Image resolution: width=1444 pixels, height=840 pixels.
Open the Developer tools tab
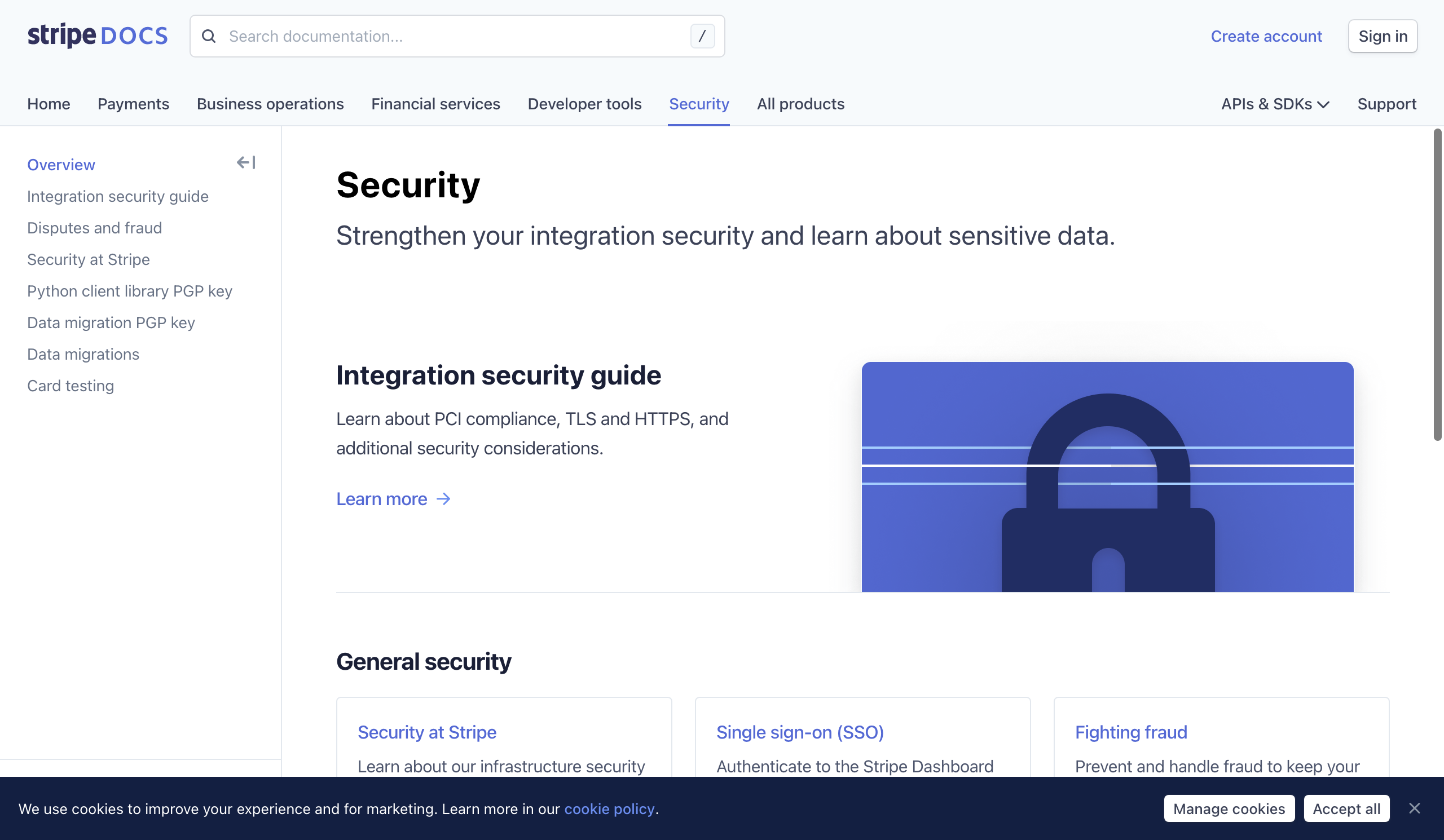click(584, 104)
